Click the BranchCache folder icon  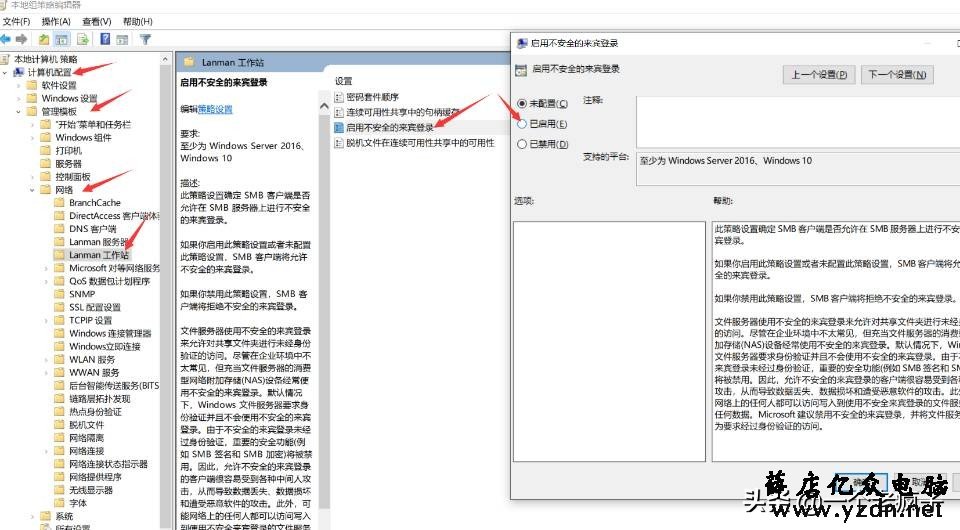pyautogui.click(x=59, y=203)
